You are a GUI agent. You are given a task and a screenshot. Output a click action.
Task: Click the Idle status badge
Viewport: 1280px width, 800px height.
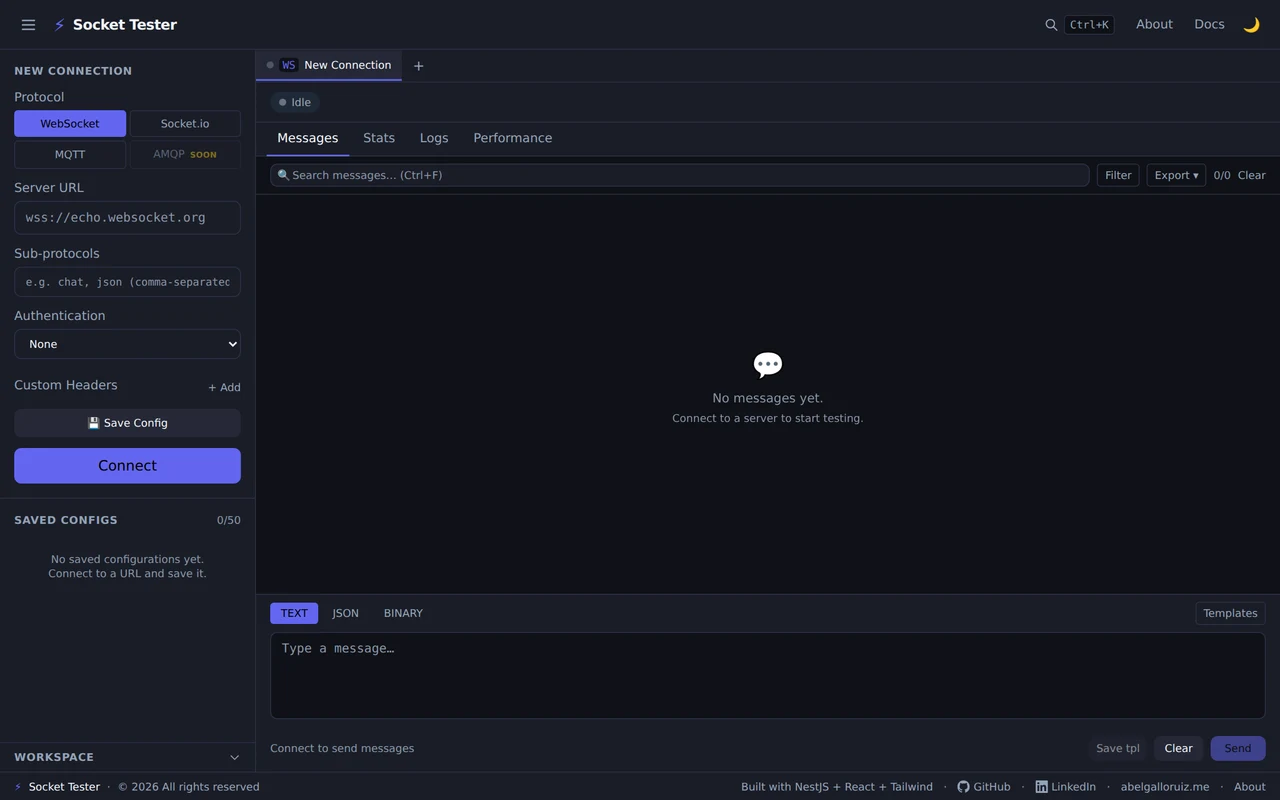pyautogui.click(x=295, y=102)
